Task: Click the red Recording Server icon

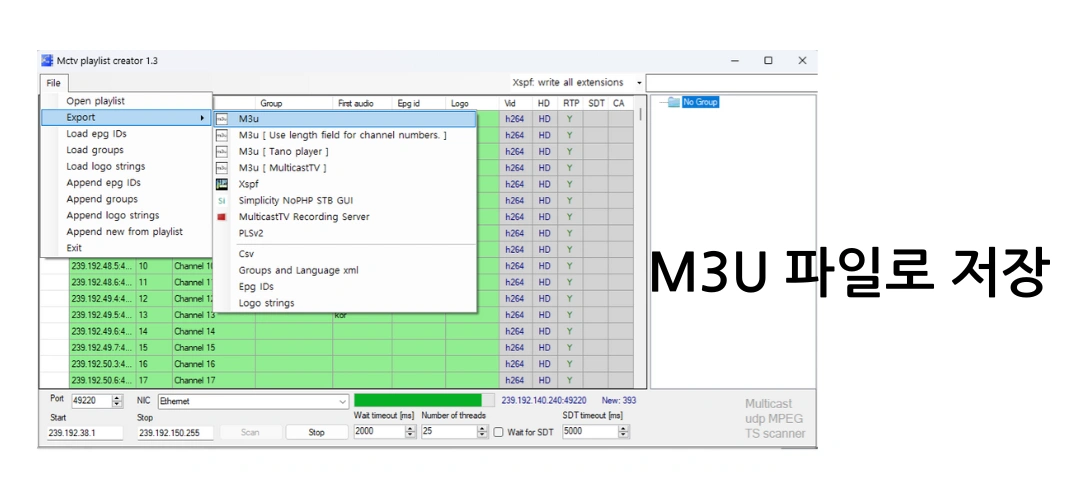Action: point(222,217)
